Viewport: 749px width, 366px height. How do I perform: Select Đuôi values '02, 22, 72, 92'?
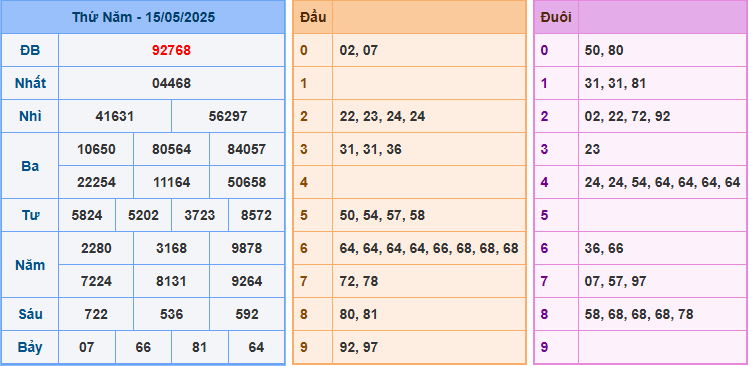(627, 116)
